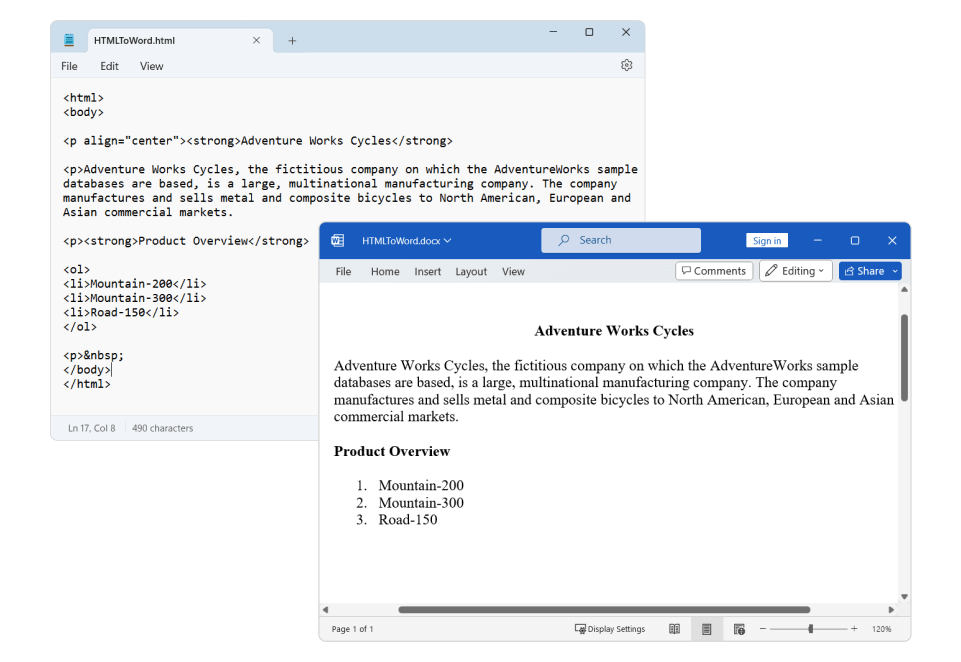961x662 pixels.
Task: Switch to Web Layout view icon
Action: click(x=739, y=629)
